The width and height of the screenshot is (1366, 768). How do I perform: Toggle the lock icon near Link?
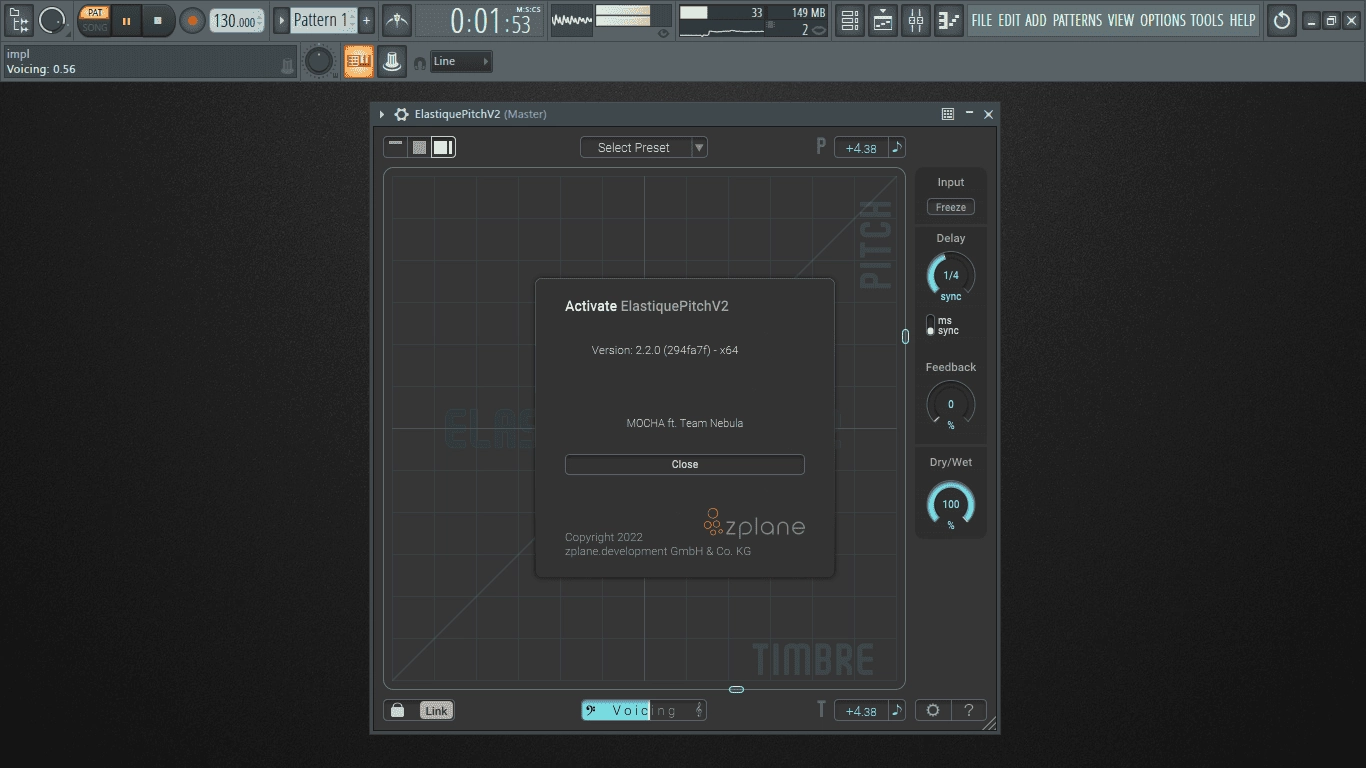(398, 710)
